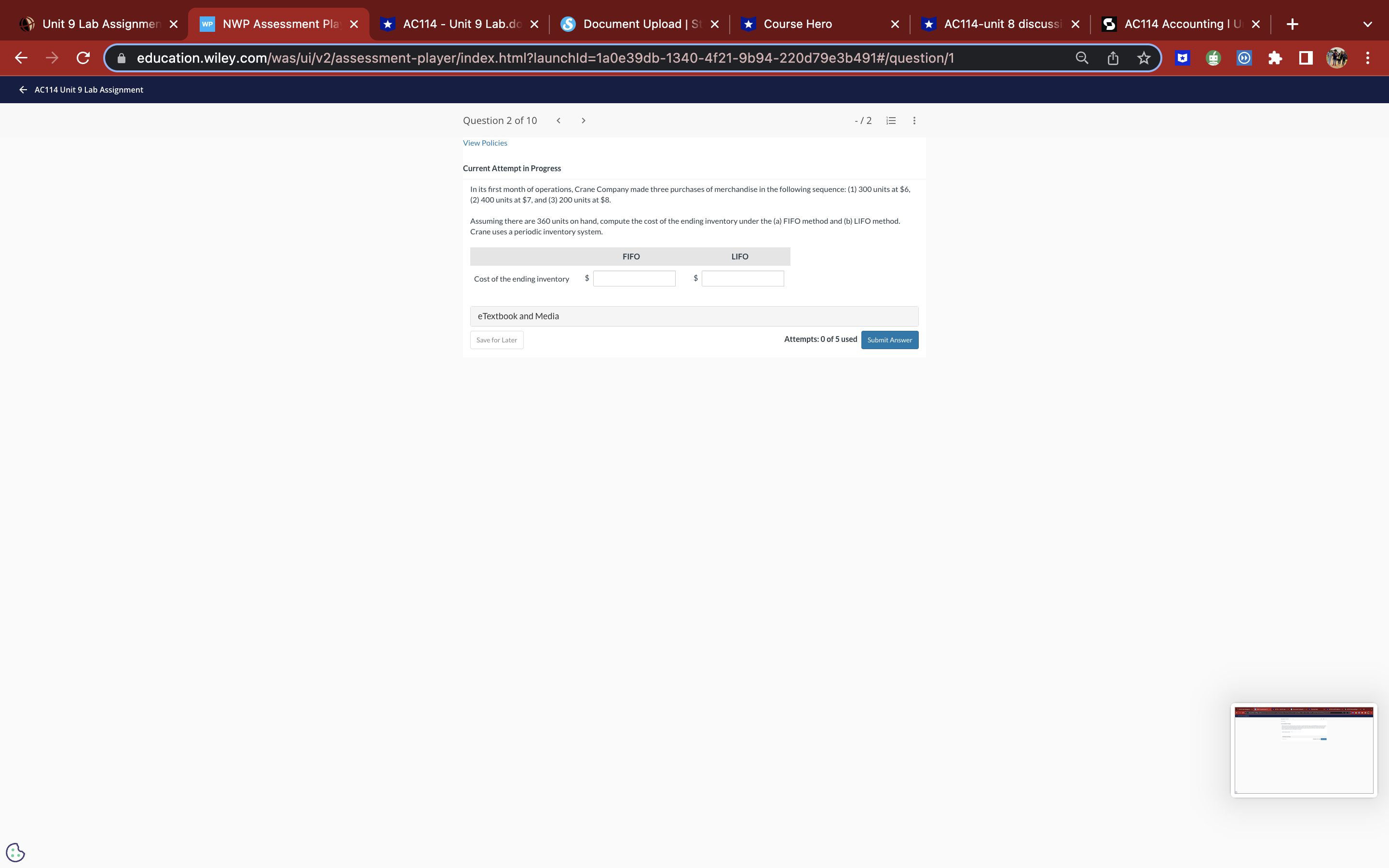Image resolution: width=1389 pixels, height=868 pixels.
Task: Click the bookmark star in the address bar
Action: coord(1144,57)
